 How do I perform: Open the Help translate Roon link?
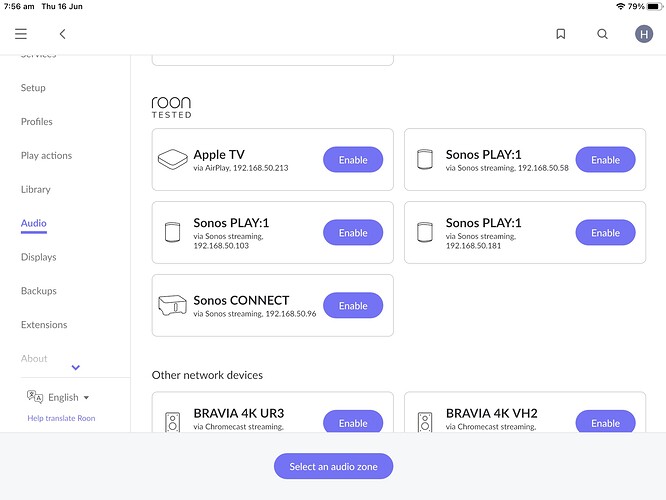click(x=61, y=418)
